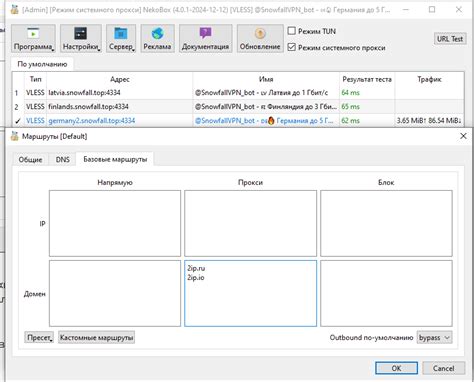
Task: Click the Прокси IP text box
Action: pyautogui.click(x=250, y=223)
